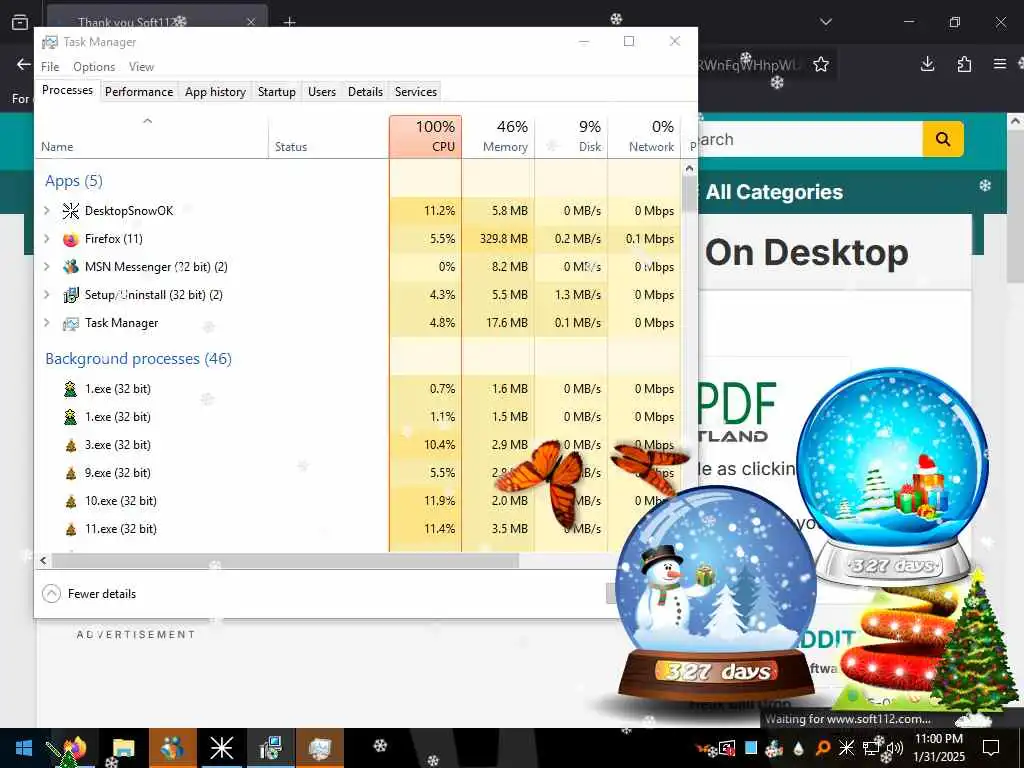The height and width of the screenshot is (768, 1024).
Task: Select the second 1.exe (32 bit) row
Action: click(358, 417)
